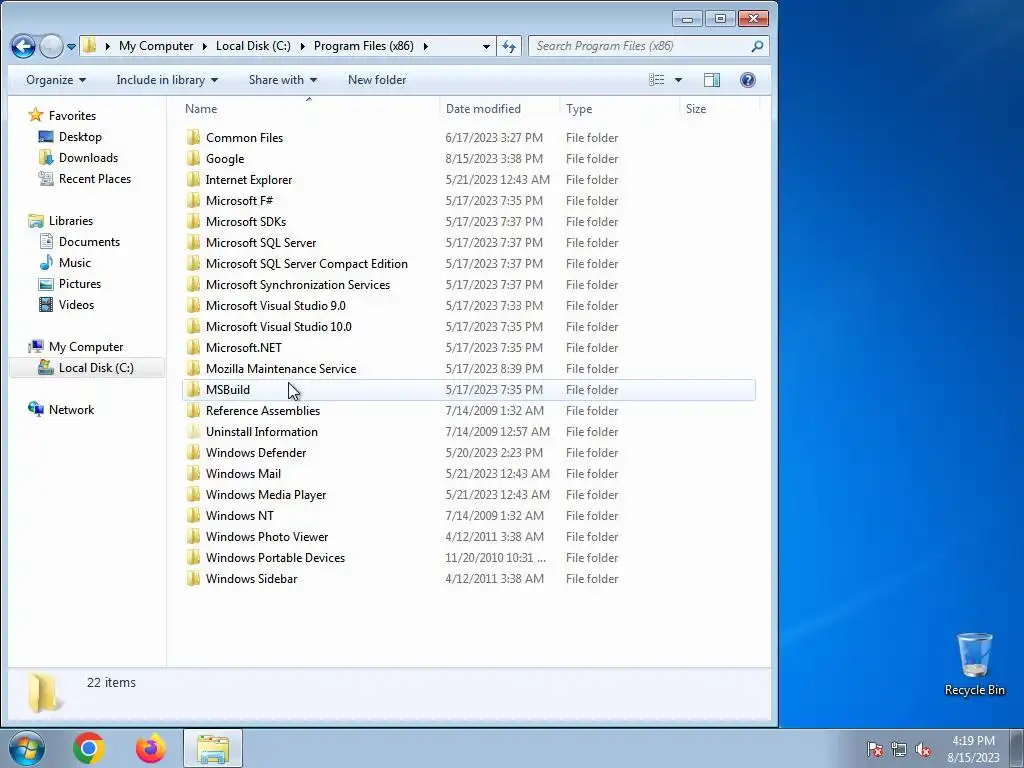Viewport: 1024px width, 768px height.
Task: Select Microsoft Synchronization Services folder
Action: (298, 285)
